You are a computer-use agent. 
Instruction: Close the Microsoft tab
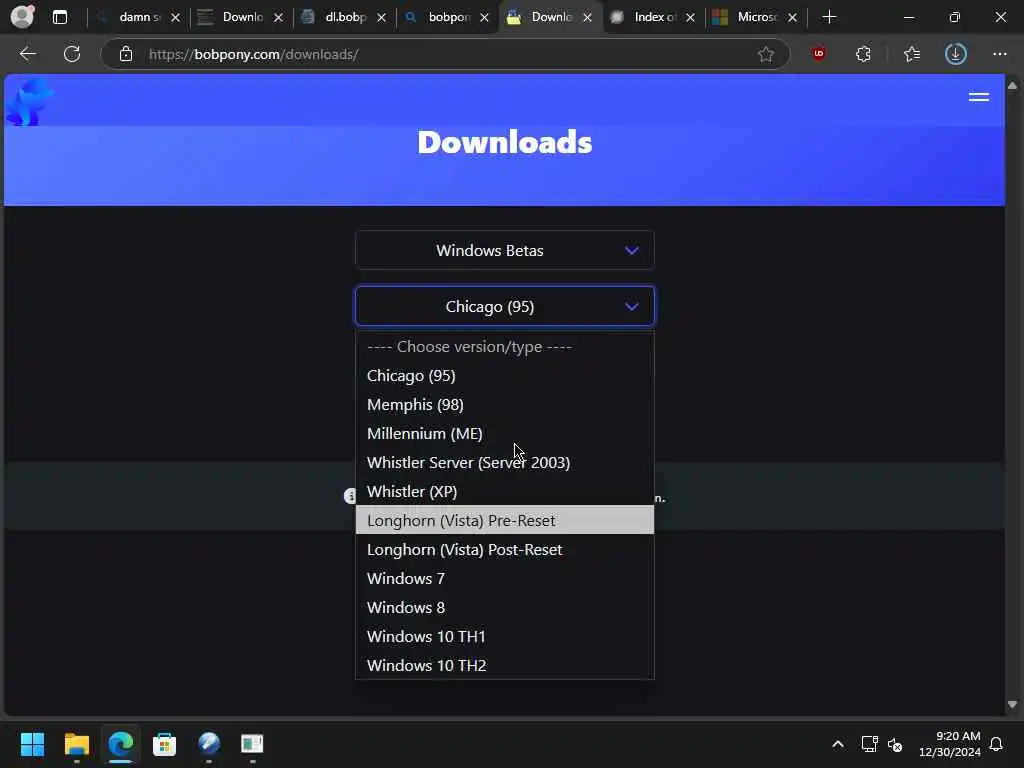(x=792, y=18)
